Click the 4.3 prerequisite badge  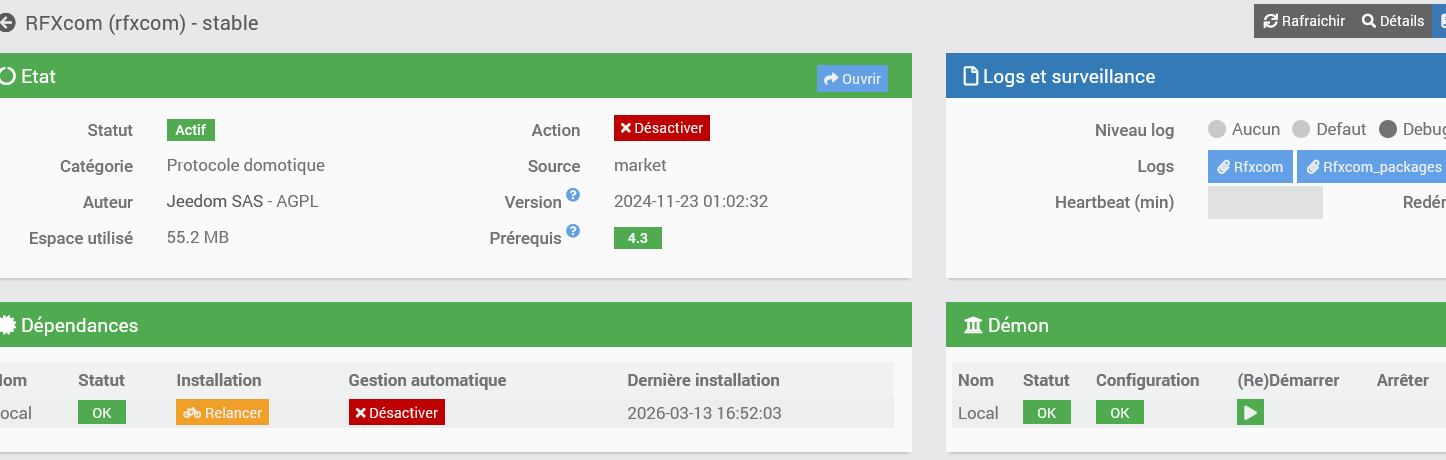click(638, 238)
